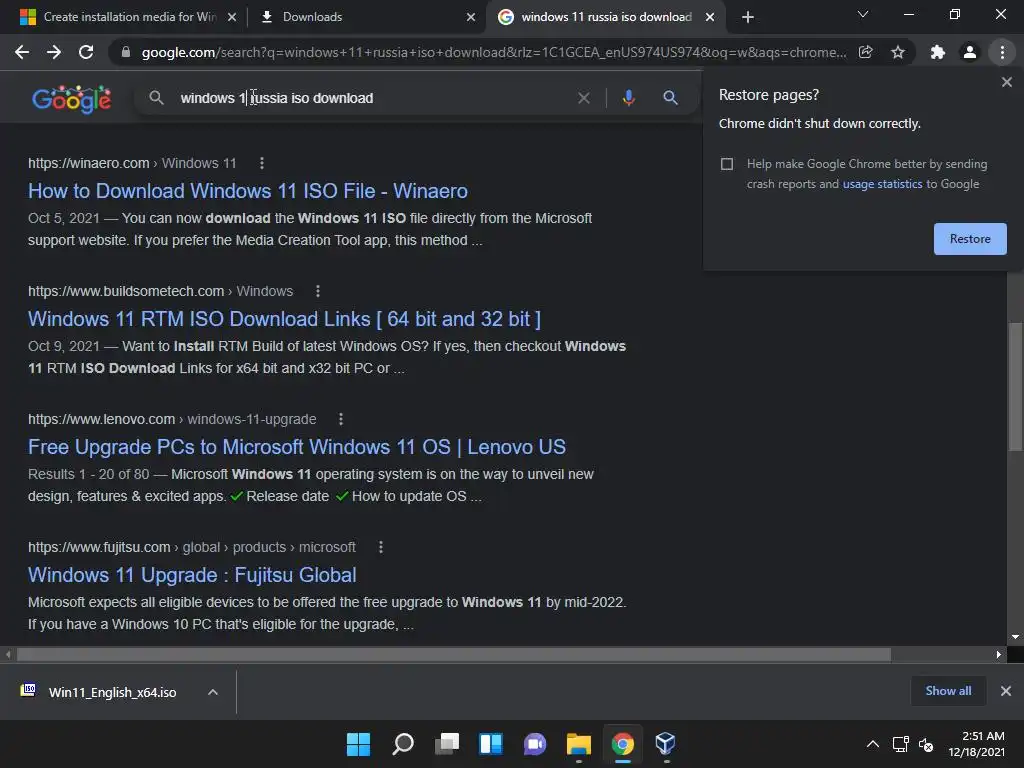Open new browser tab with plus
The width and height of the screenshot is (1024, 768).
pos(748,18)
